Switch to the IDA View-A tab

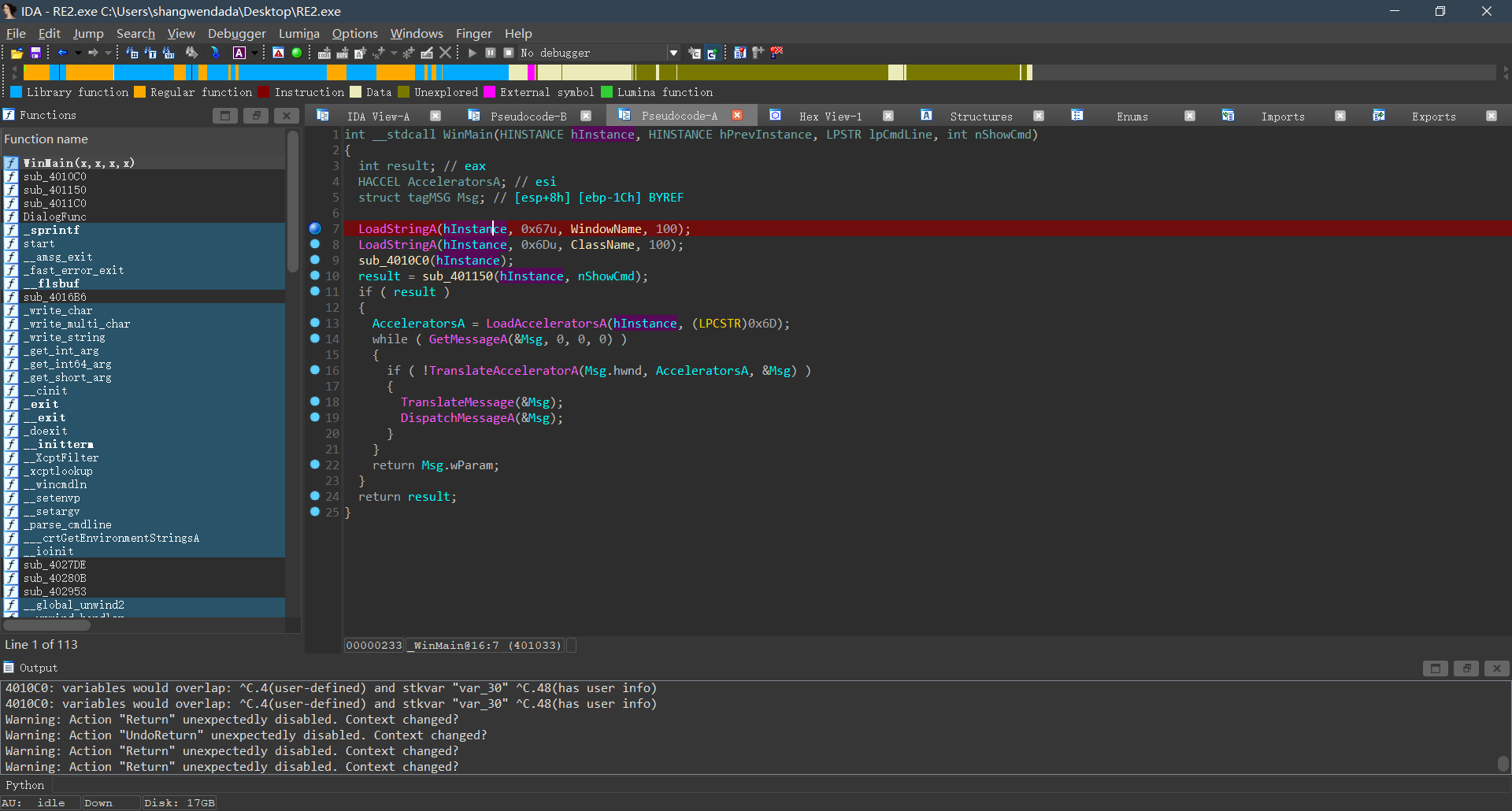(x=378, y=116)
